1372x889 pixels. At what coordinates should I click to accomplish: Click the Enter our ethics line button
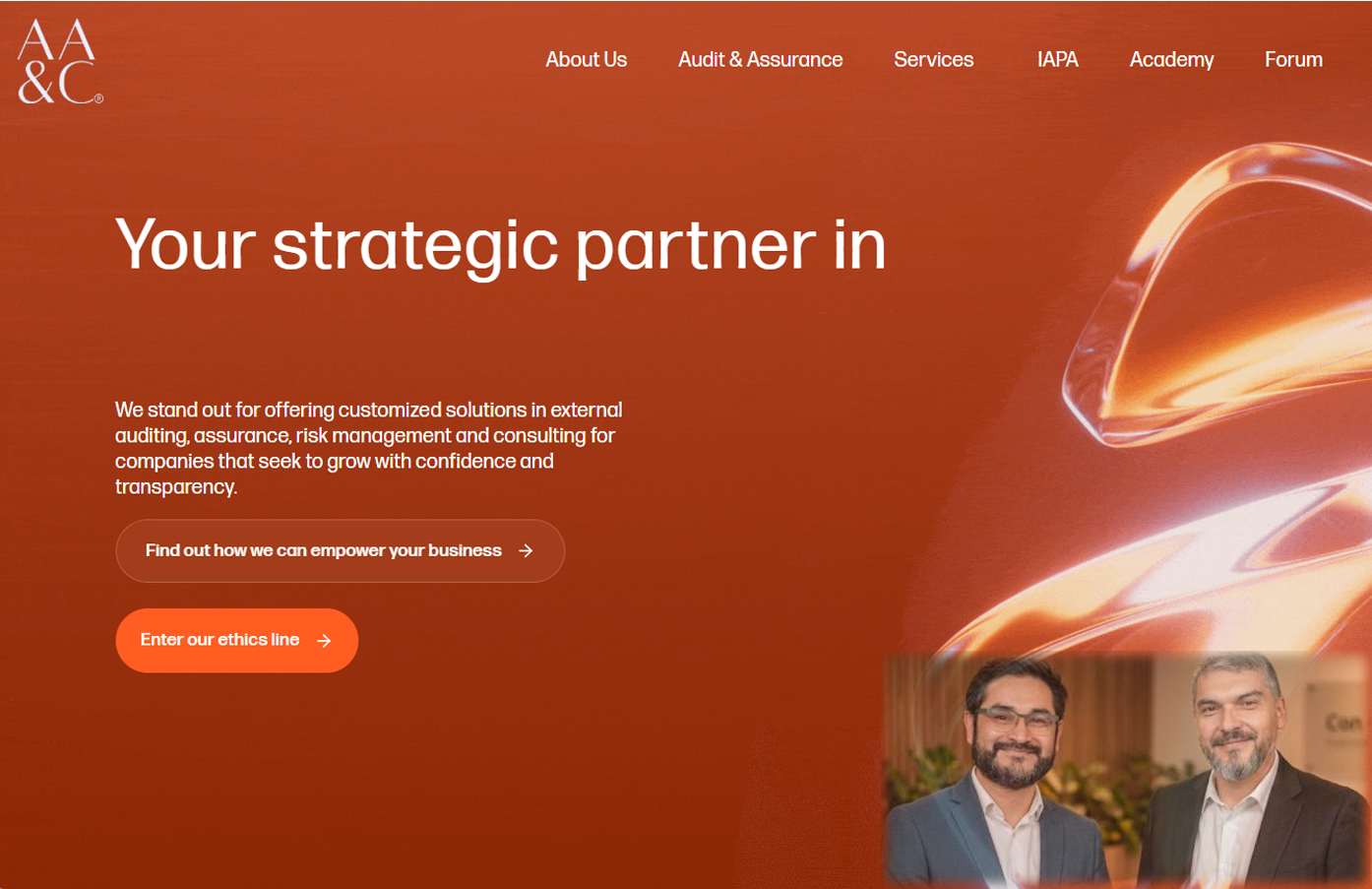click(x=236, y=640)
